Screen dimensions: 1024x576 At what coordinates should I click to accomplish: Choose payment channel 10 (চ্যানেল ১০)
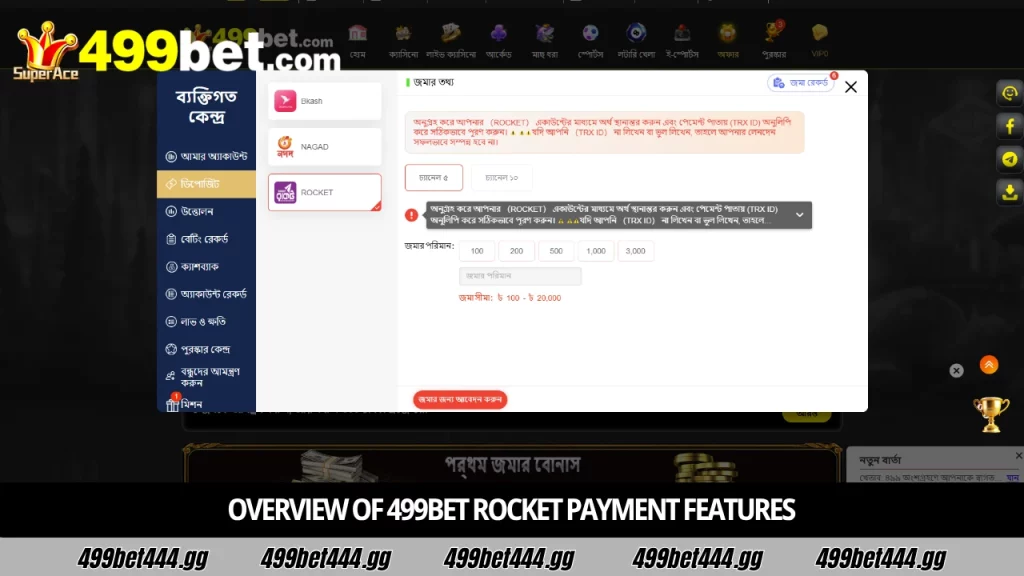coord(502,178)
